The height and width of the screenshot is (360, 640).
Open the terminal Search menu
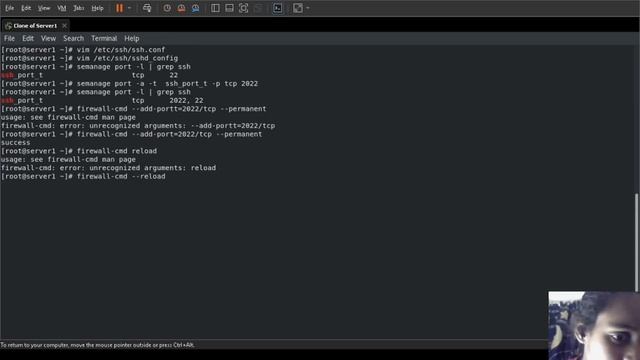point(73,38)
